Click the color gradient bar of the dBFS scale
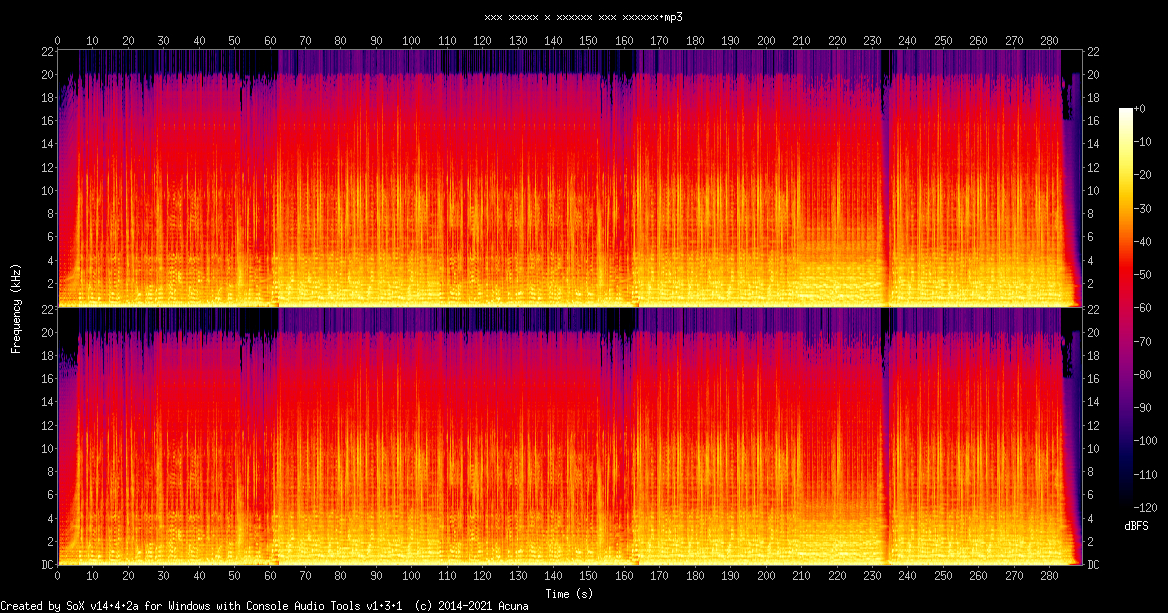This screenshot has height=613, width=1168. (x=1125, y=308)
